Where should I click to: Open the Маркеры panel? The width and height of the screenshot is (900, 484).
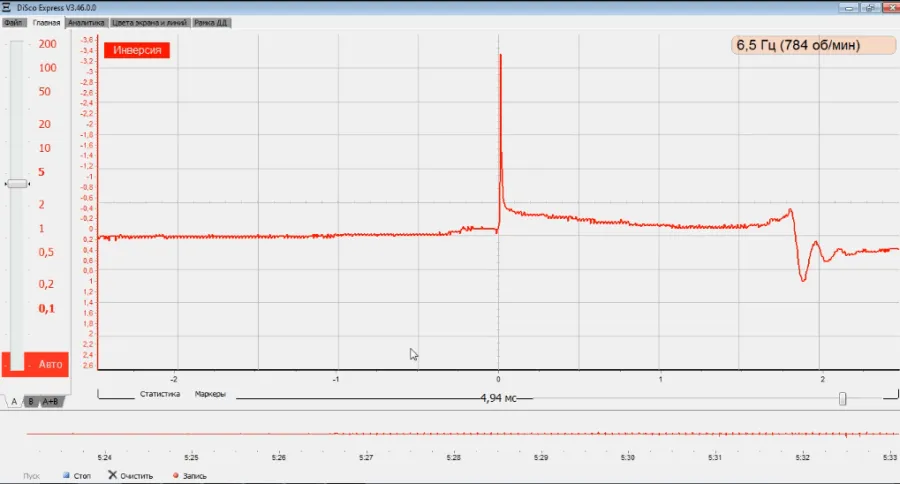[x=210, y=394]
